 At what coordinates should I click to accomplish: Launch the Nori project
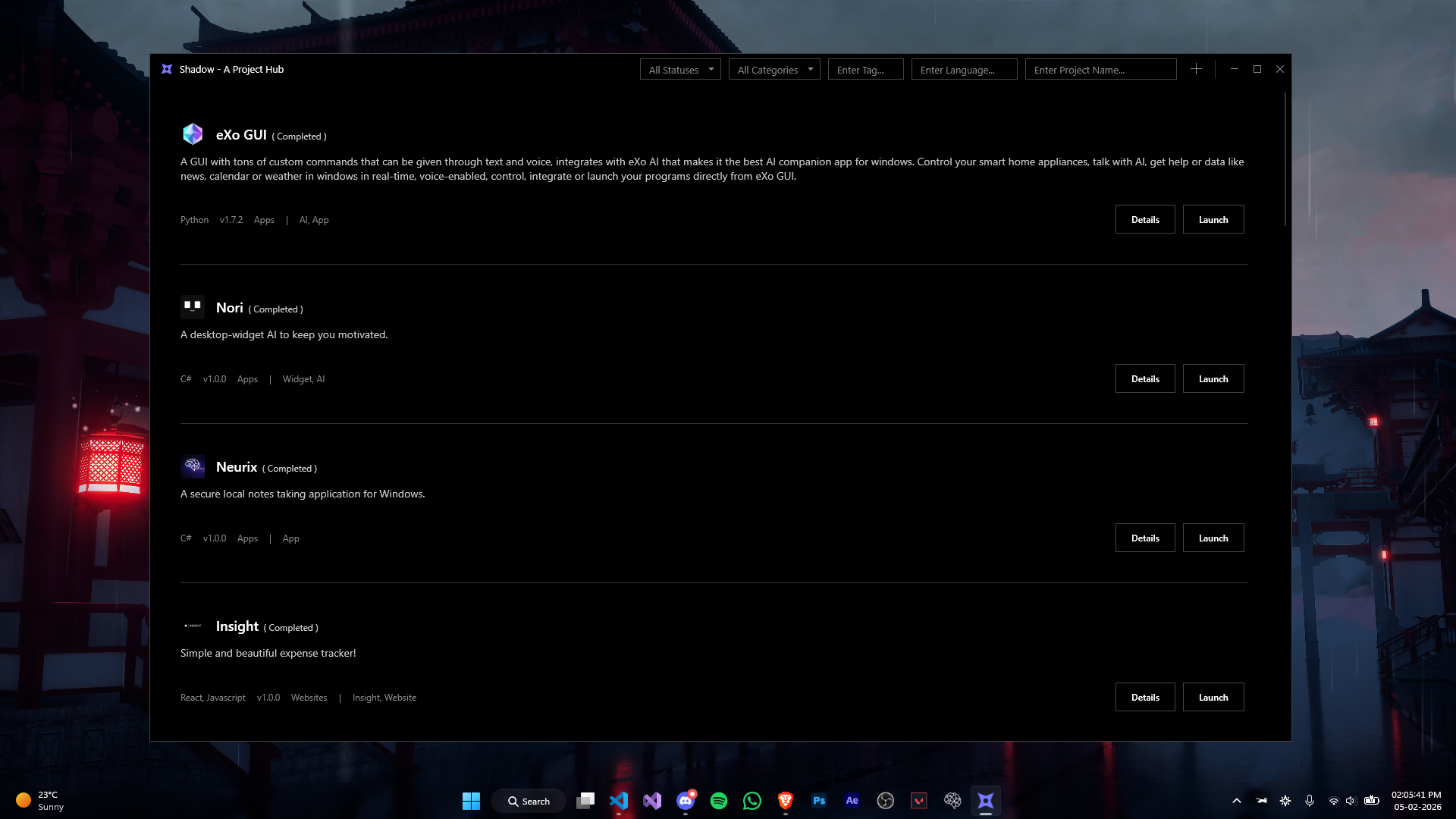pyautogui.click(x=1213, y=378)
